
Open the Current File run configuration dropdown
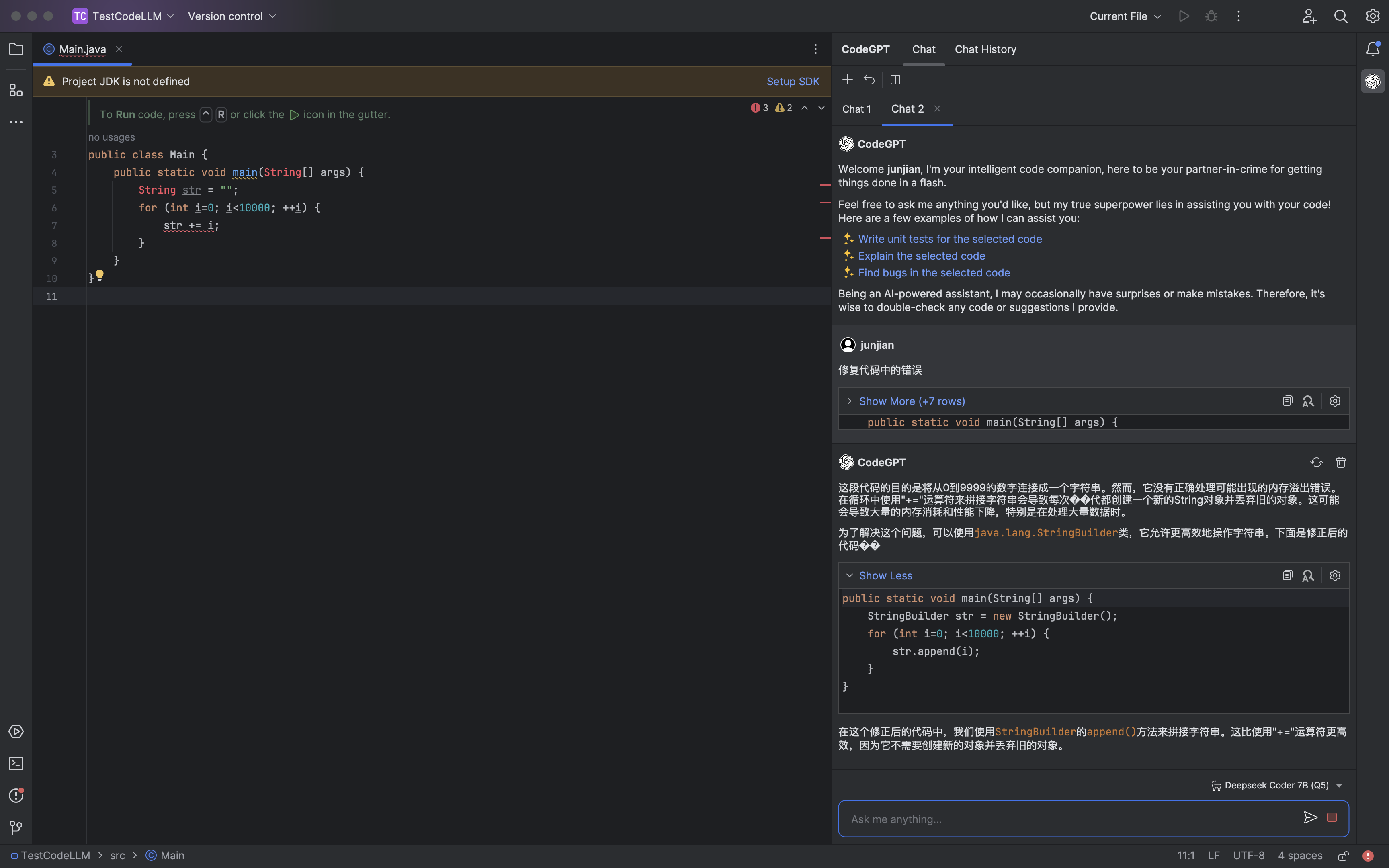pyautogui.click(x=1125, y=16)
